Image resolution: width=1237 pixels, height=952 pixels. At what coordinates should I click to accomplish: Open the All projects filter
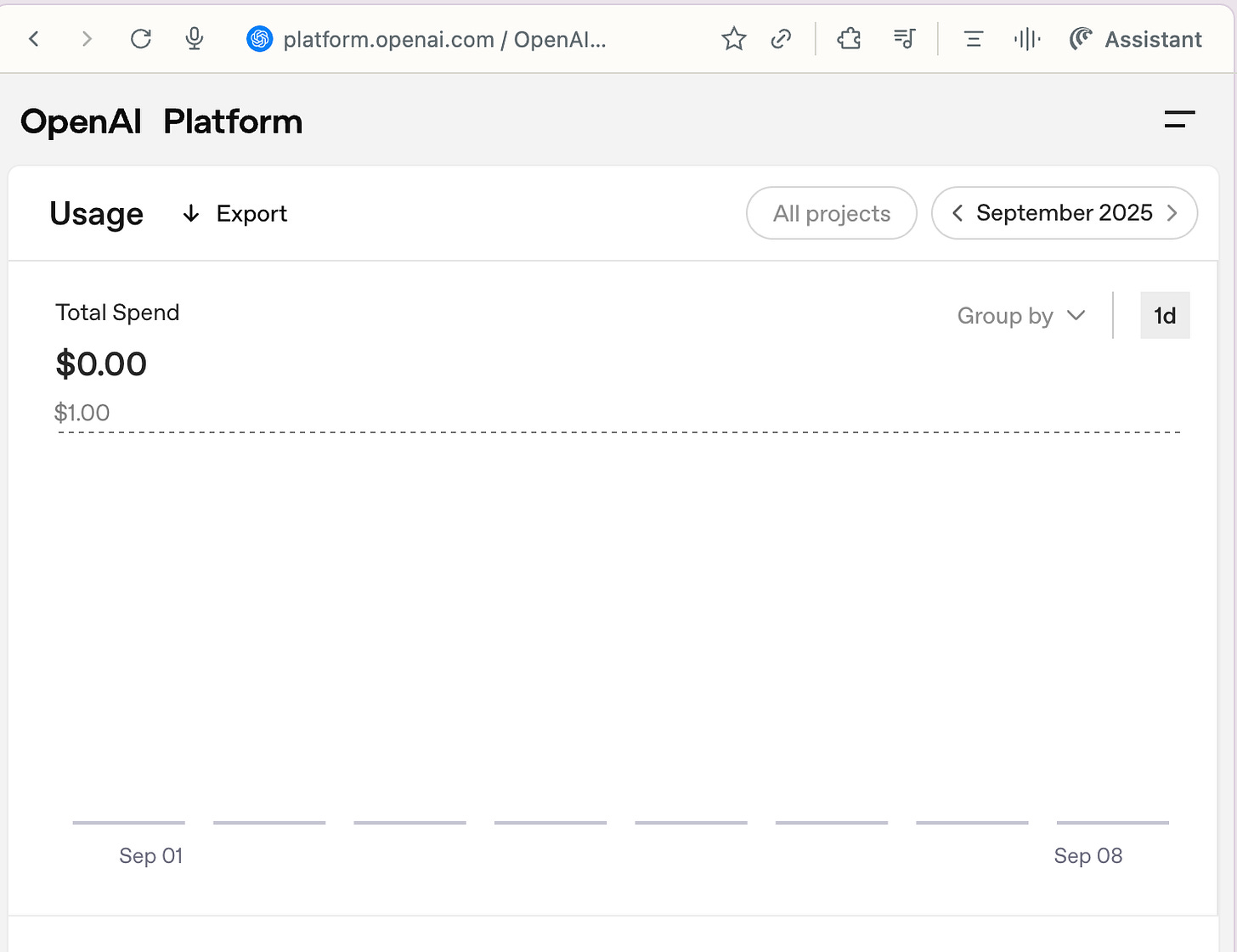832,213
